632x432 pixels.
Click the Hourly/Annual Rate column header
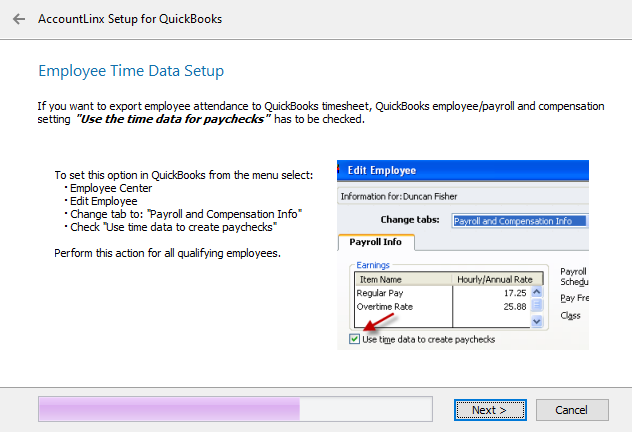pos(497,279)
